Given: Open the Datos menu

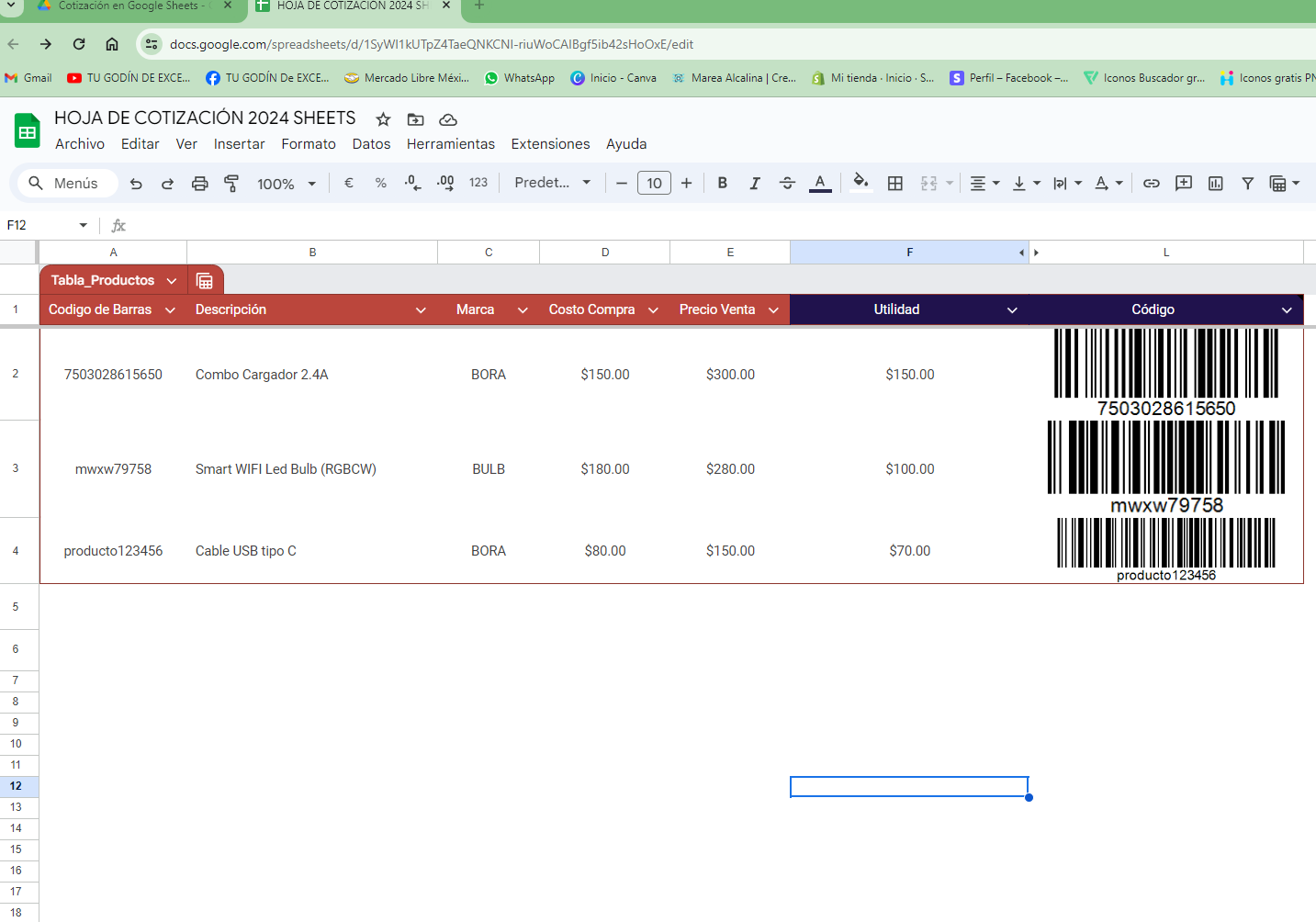Looking at the screenshot, I should 371,144.
